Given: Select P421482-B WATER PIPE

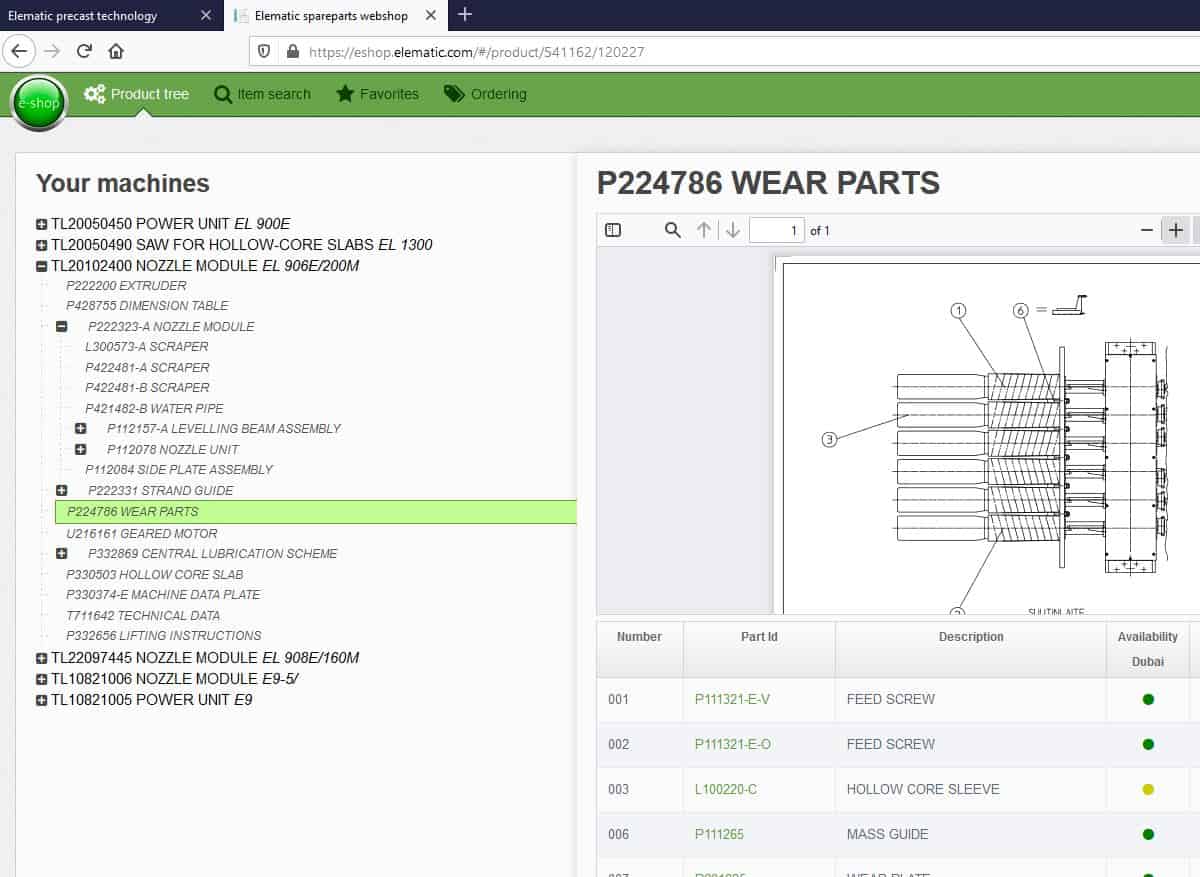Looking at the screenshot, I should pos(154,408).
